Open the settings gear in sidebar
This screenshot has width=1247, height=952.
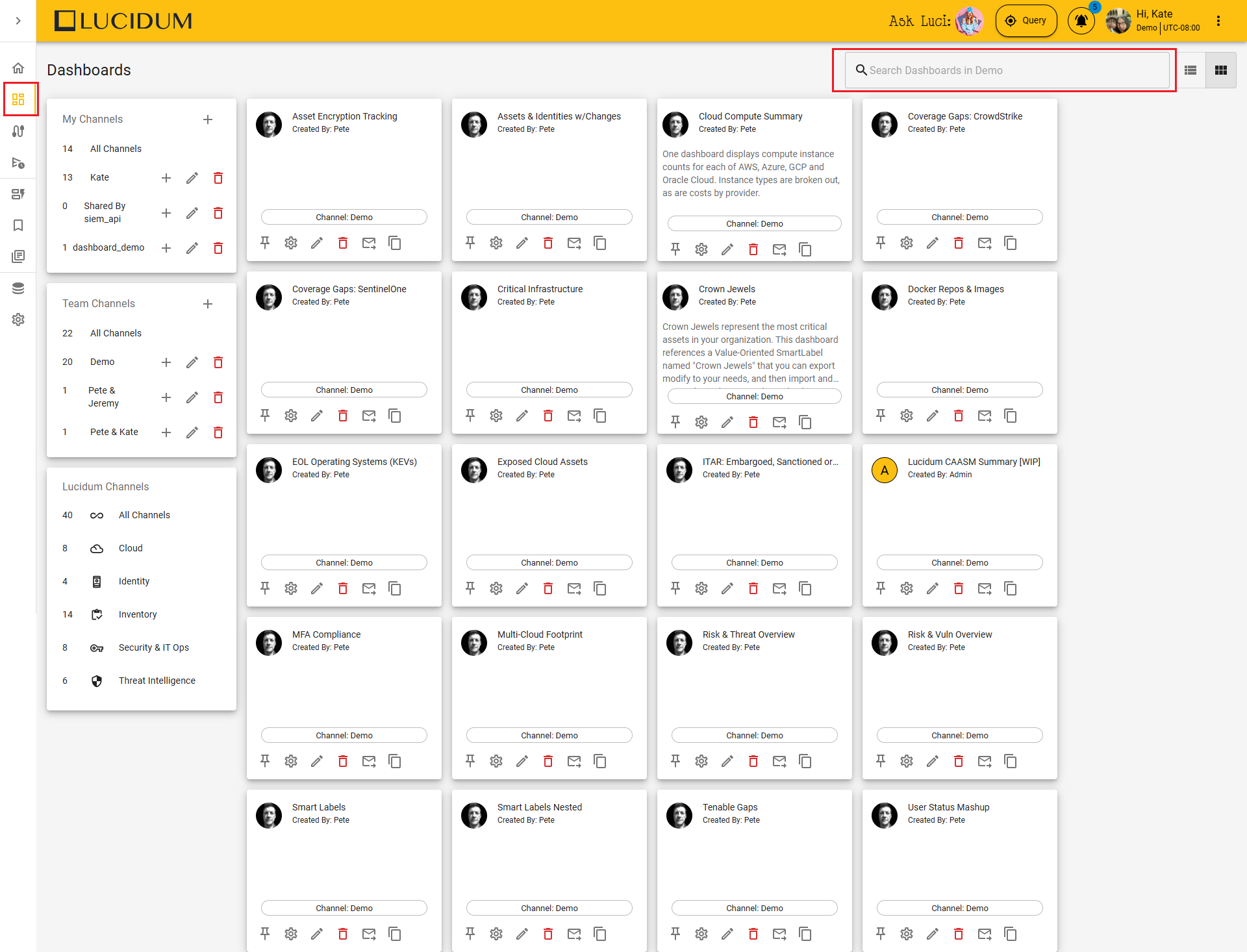click(x=18, y=319)
